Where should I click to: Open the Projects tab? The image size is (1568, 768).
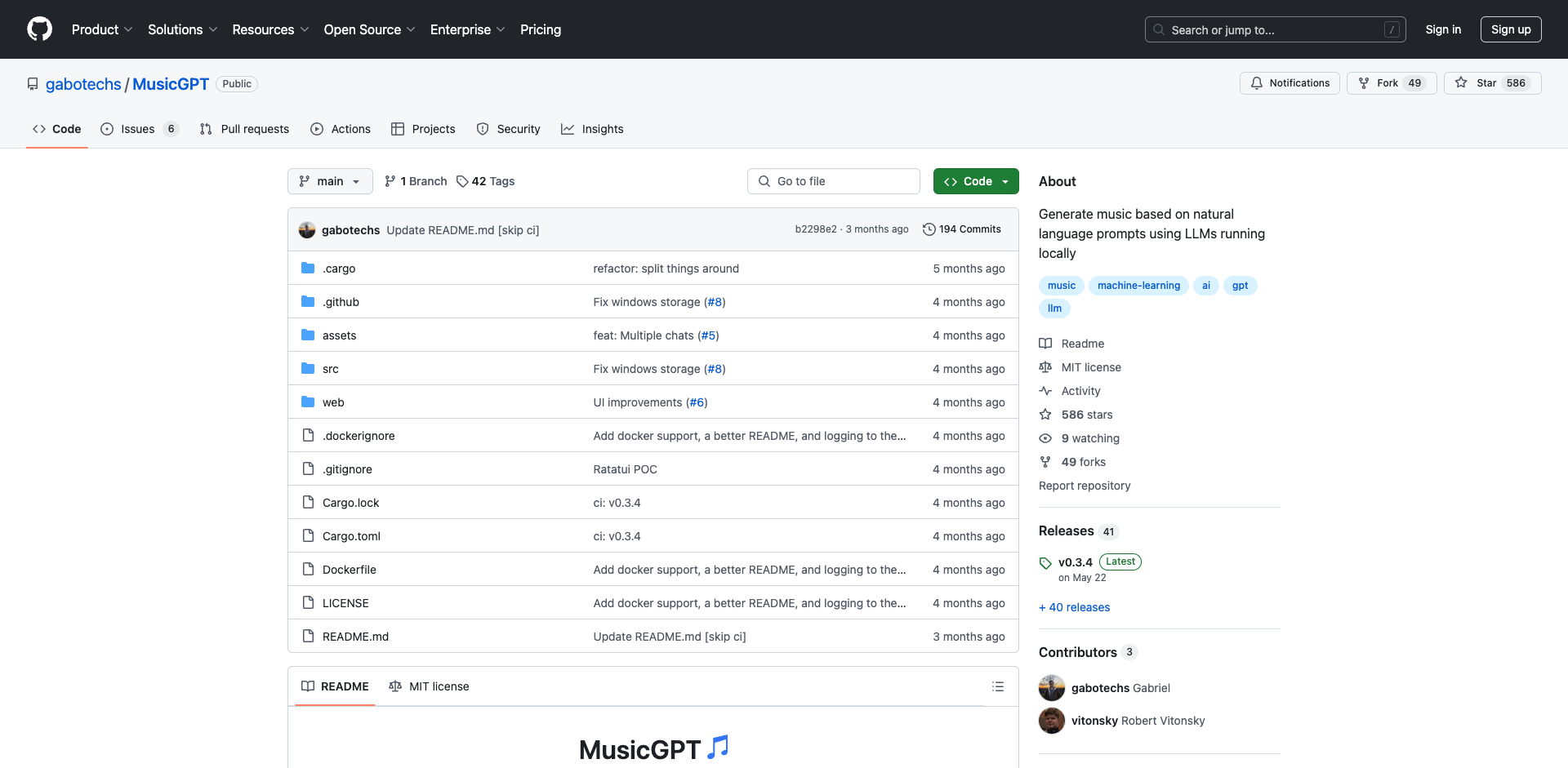423,129
